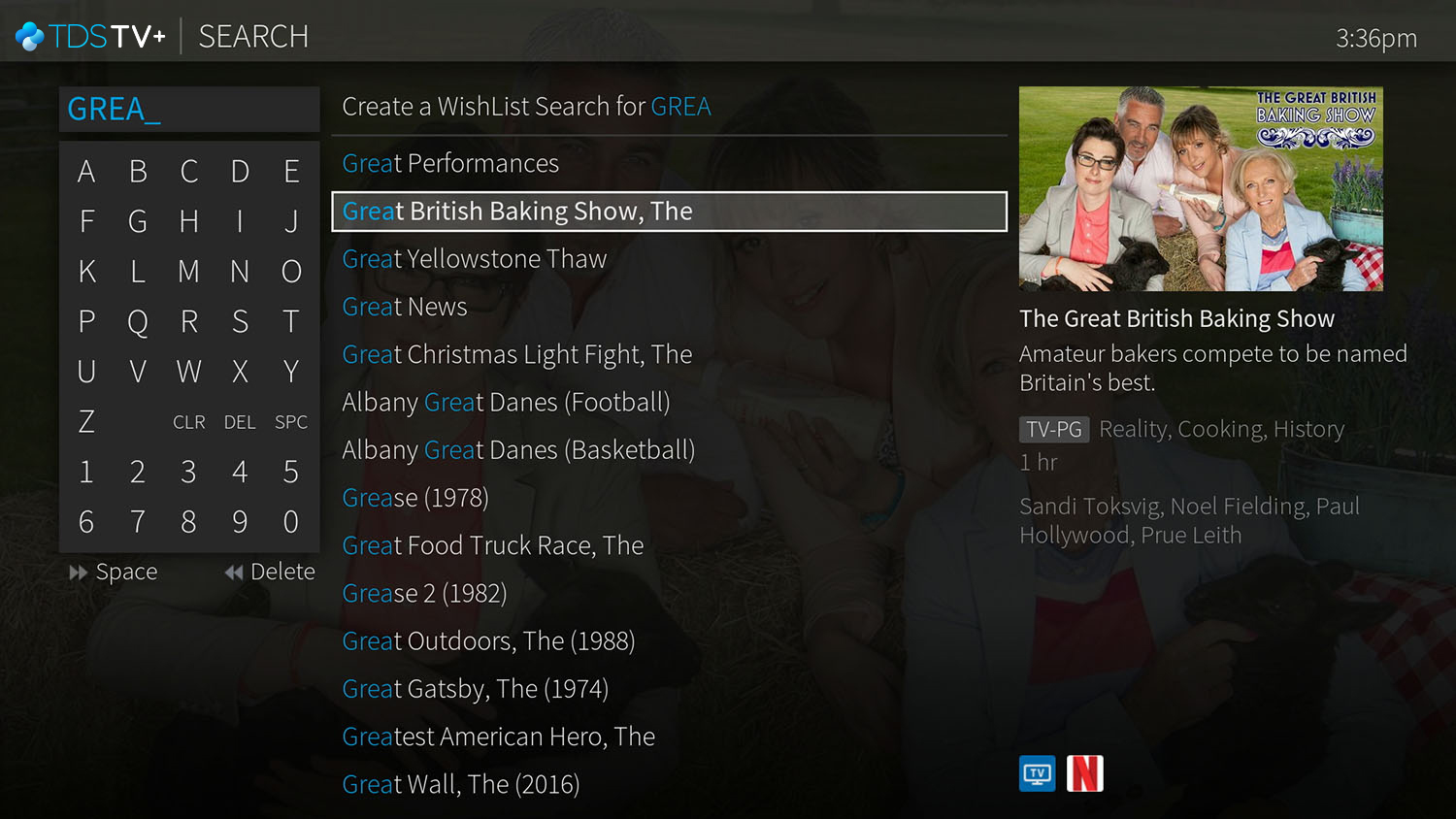The width and height of the screenshot is (1456, 819).
Task: Choose the letter N key
Action: tap(240, 272)
